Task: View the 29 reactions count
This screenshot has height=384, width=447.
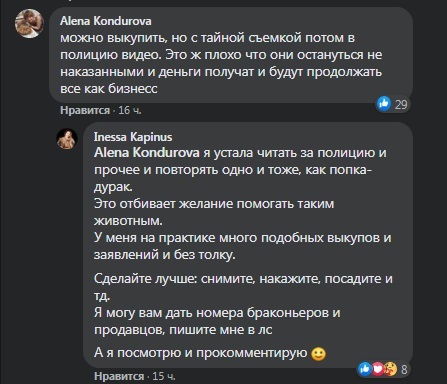Action: point(401,105)
